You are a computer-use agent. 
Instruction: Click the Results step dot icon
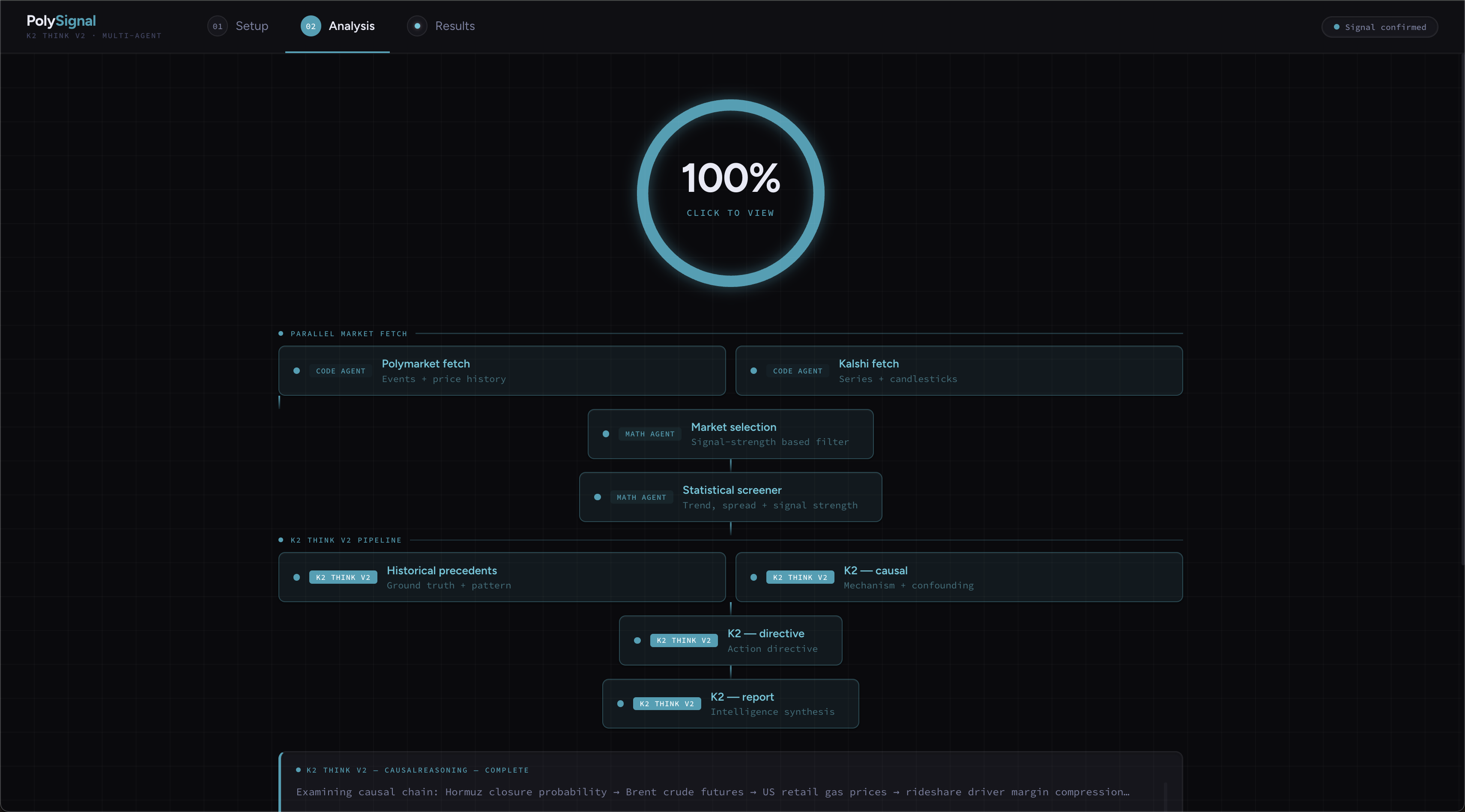[x=417, y=26]
